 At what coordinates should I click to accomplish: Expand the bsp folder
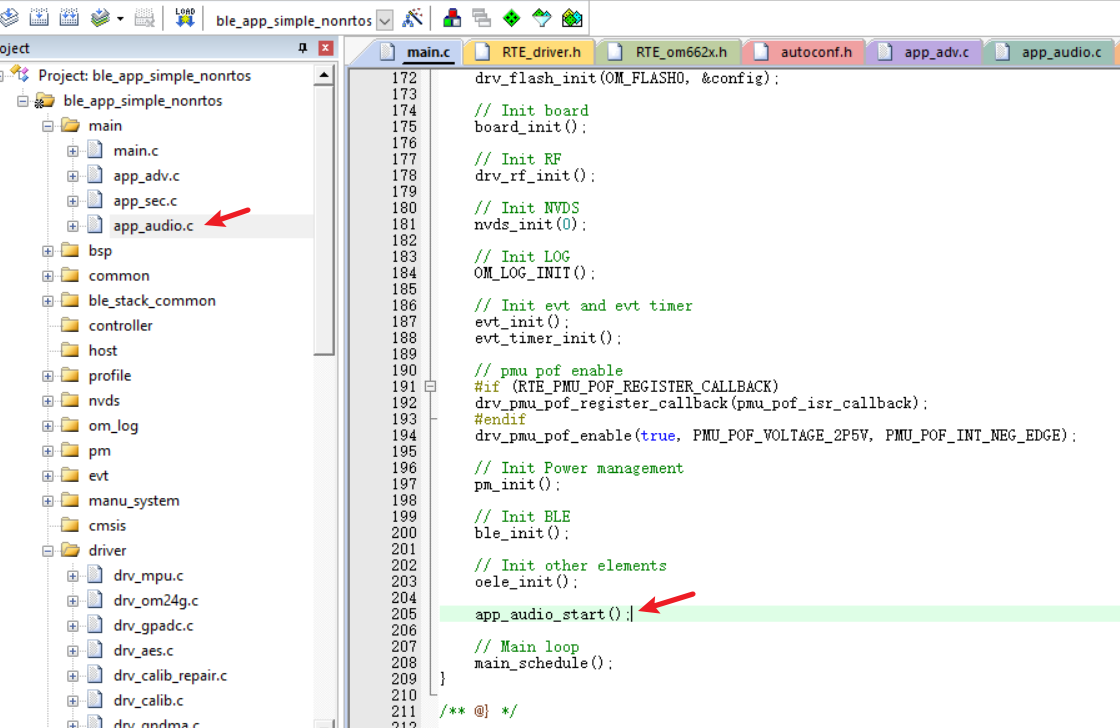click(48, 251)
